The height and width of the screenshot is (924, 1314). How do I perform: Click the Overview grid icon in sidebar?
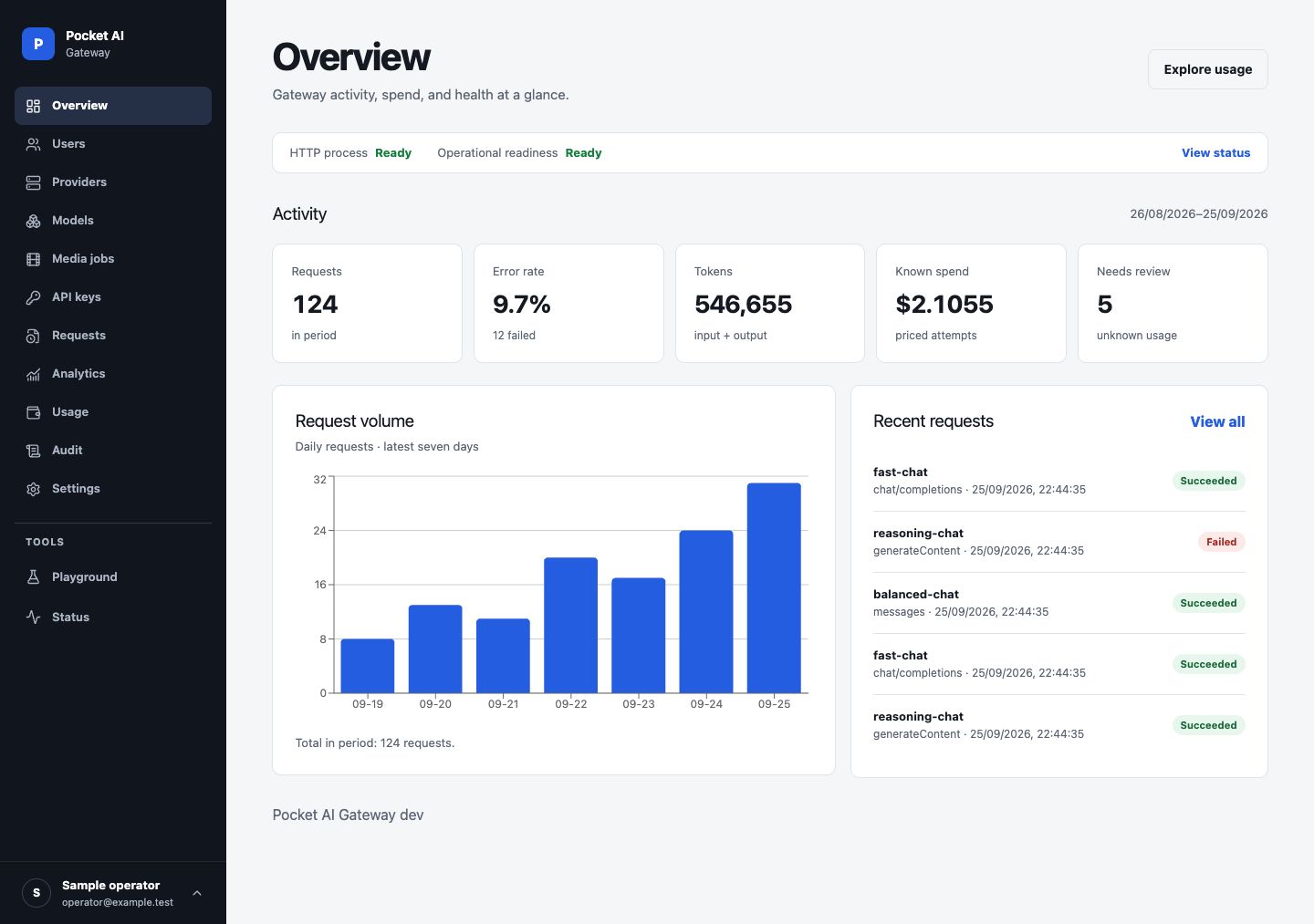pyautogui.click(x=33, y=106)
